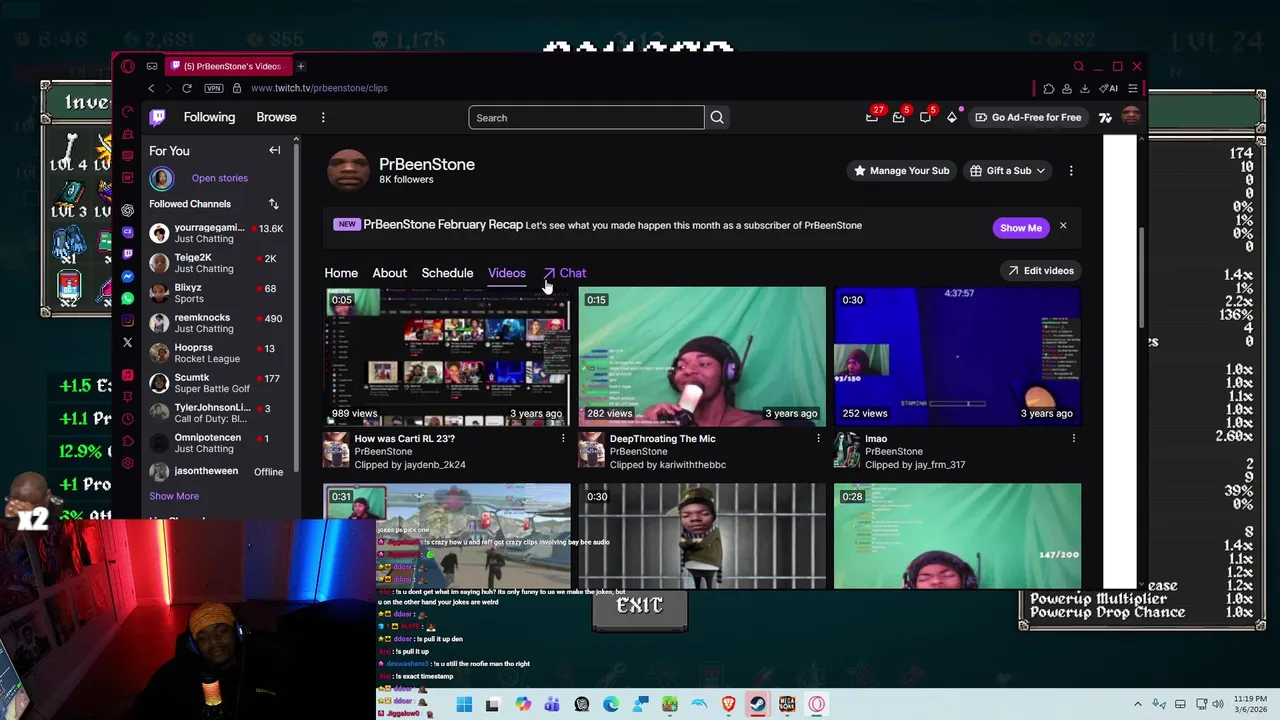The image size is (1280, 720).
Task: Open the Twitch home logo
Action: pyautogui.click(x=158, y=117)
